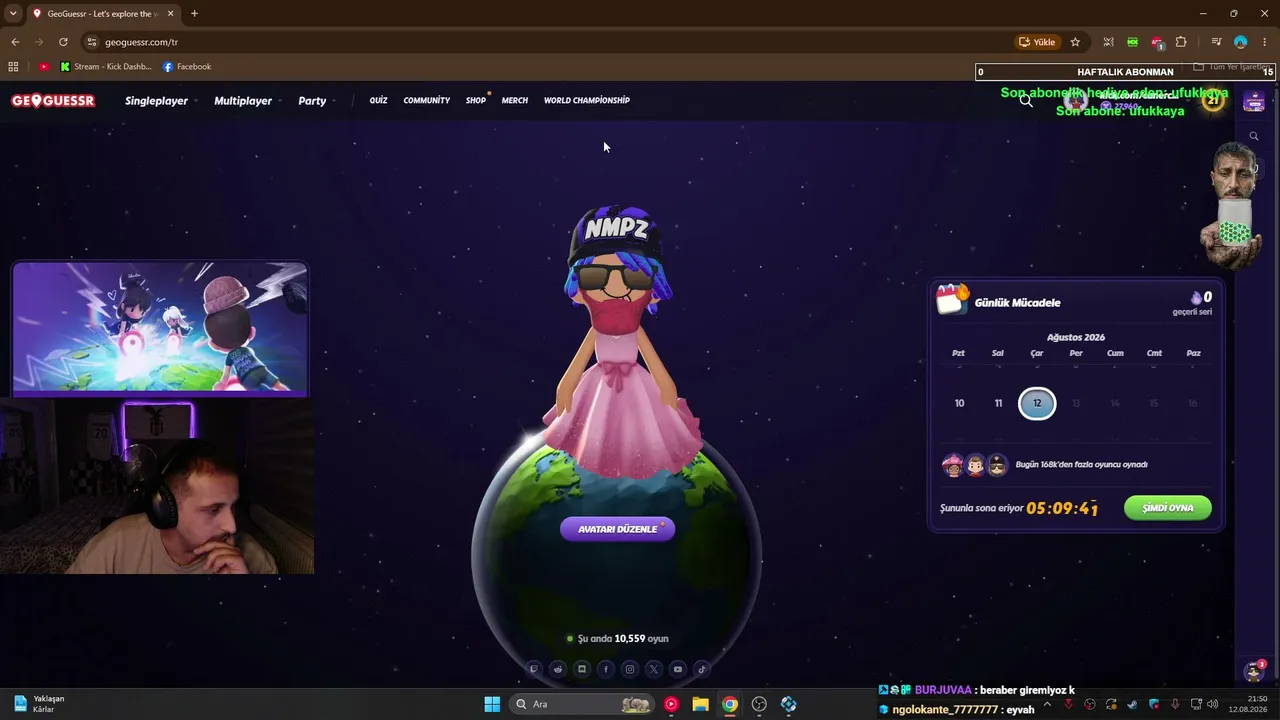Open the sidebar search magnifier icon
1280x720 pixels.
point(1254,136)
